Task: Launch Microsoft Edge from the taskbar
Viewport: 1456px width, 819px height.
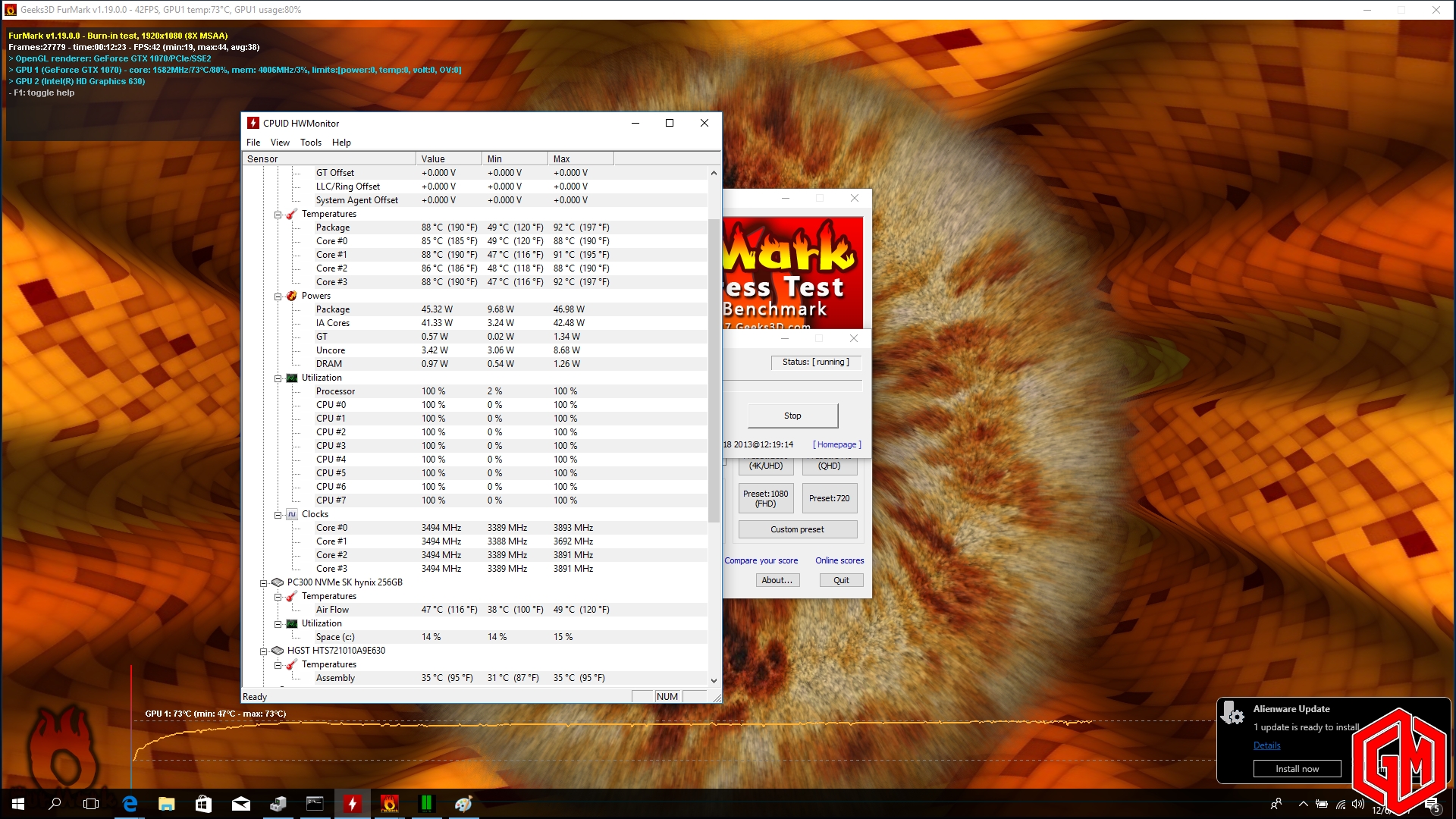Action: pos(130,804)
